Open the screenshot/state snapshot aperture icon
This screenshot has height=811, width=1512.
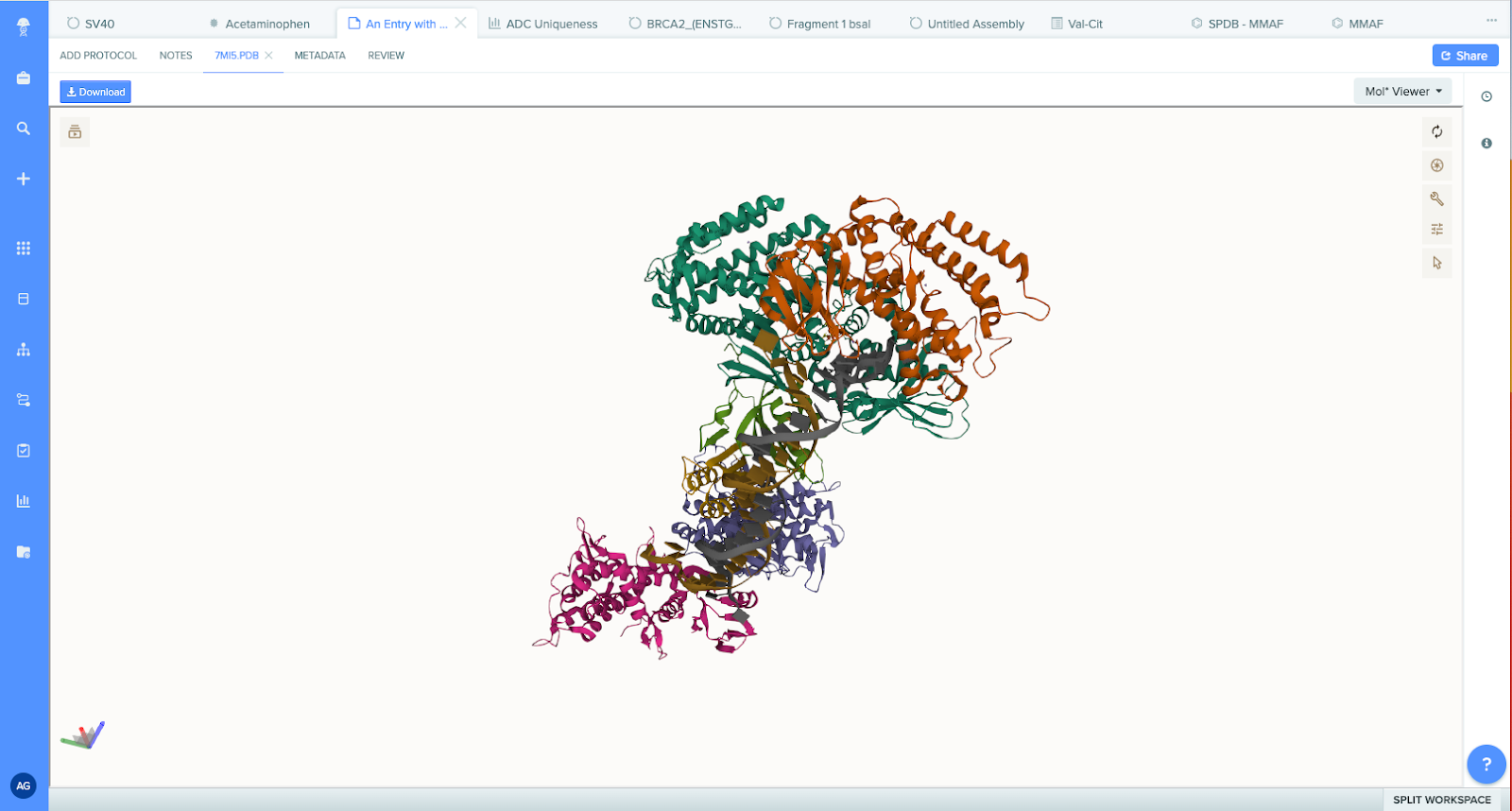pos(1436,165)
